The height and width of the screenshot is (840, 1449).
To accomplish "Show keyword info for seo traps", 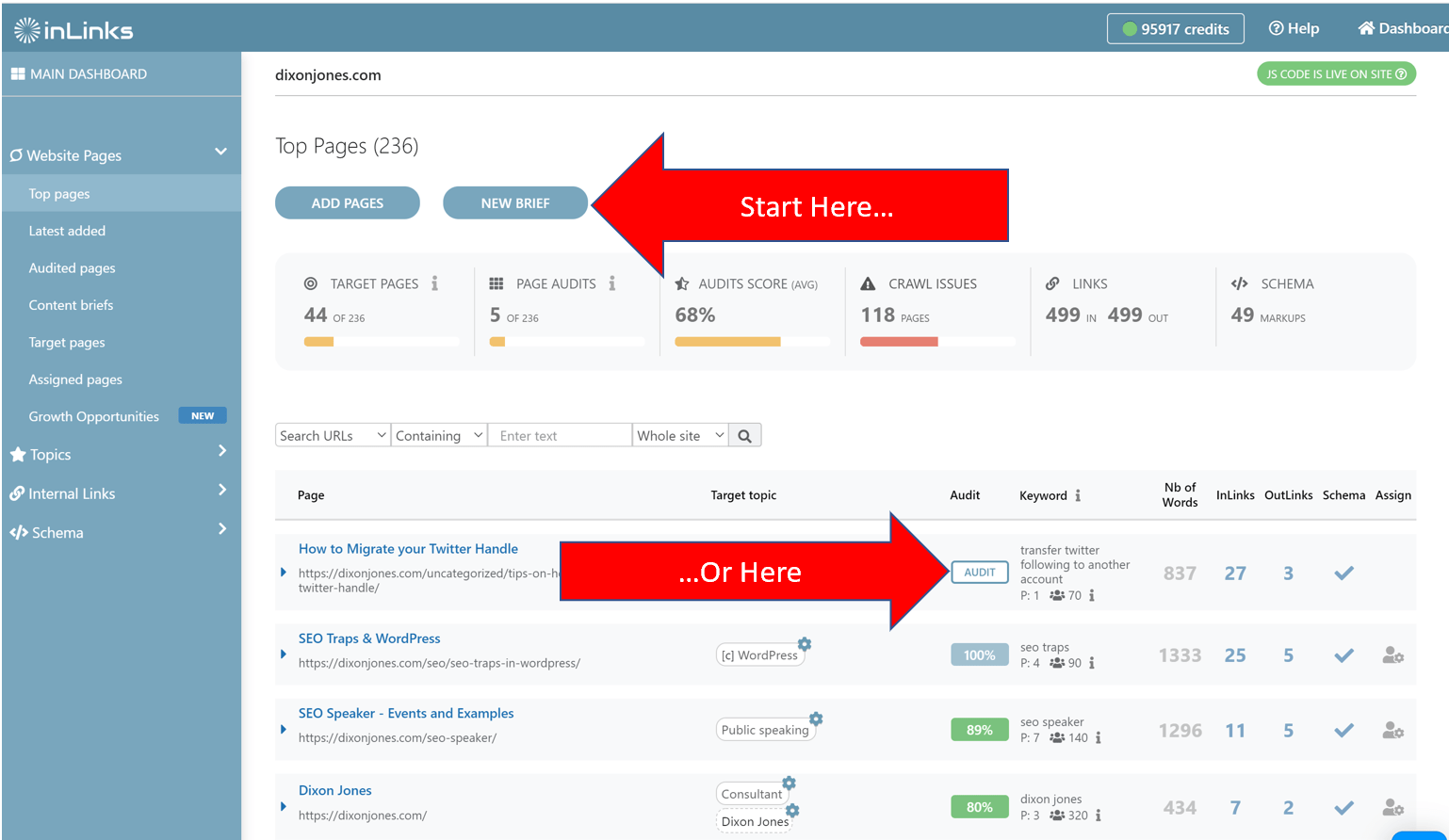I will 1092,663.
